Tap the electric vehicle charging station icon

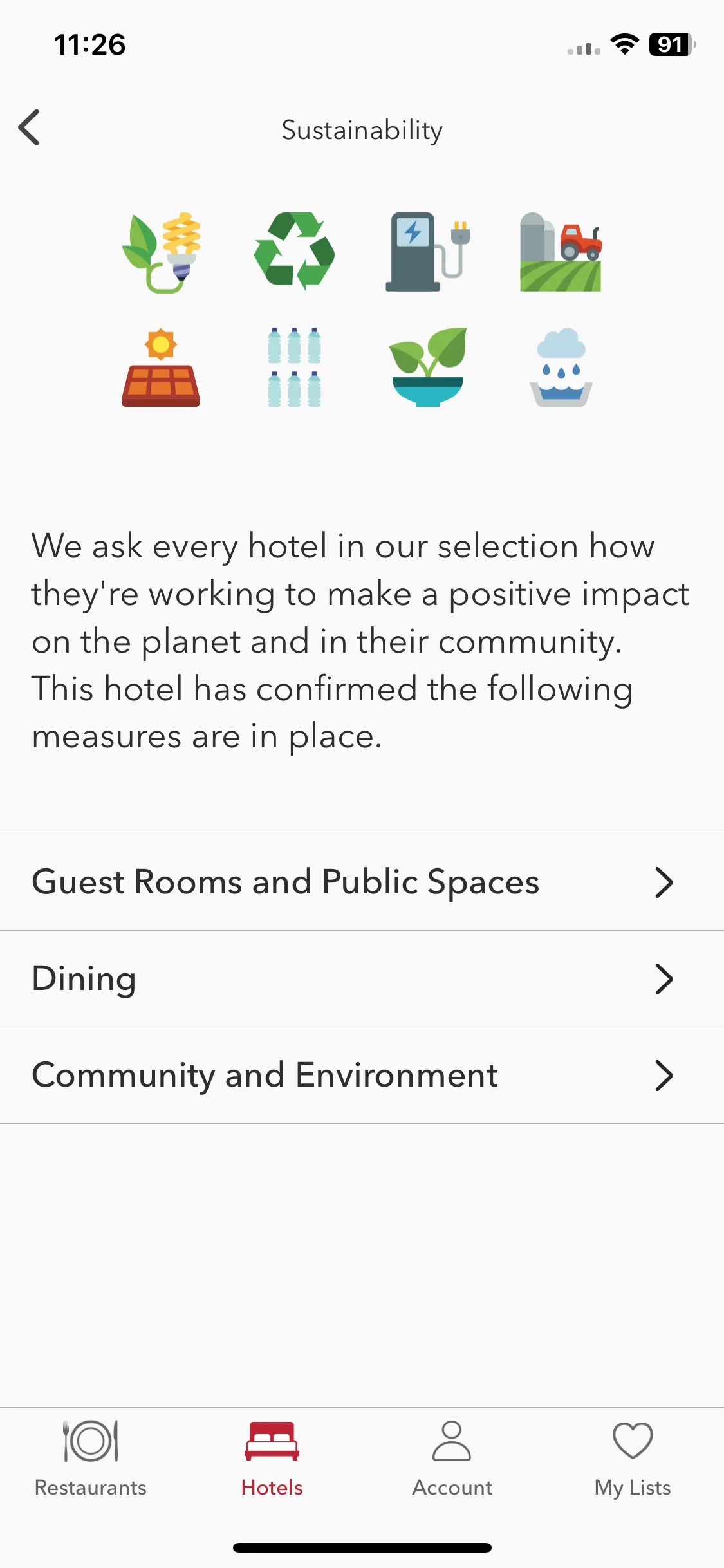(427, 252)
